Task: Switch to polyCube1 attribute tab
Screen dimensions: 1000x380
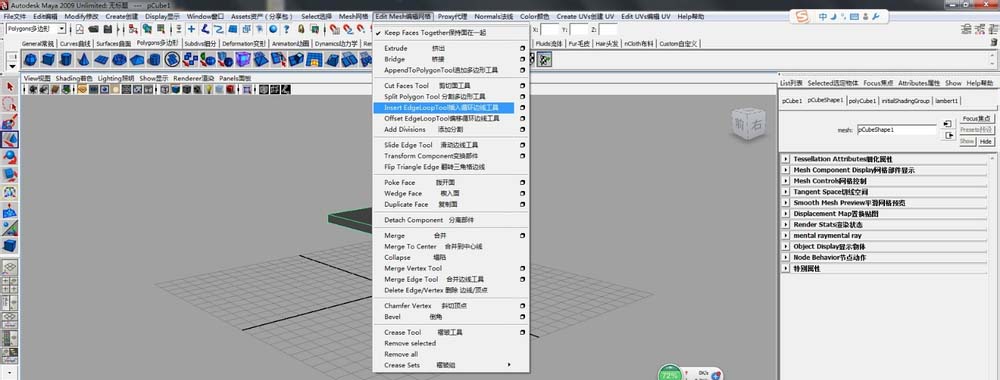Action: [x=863, y=101]
